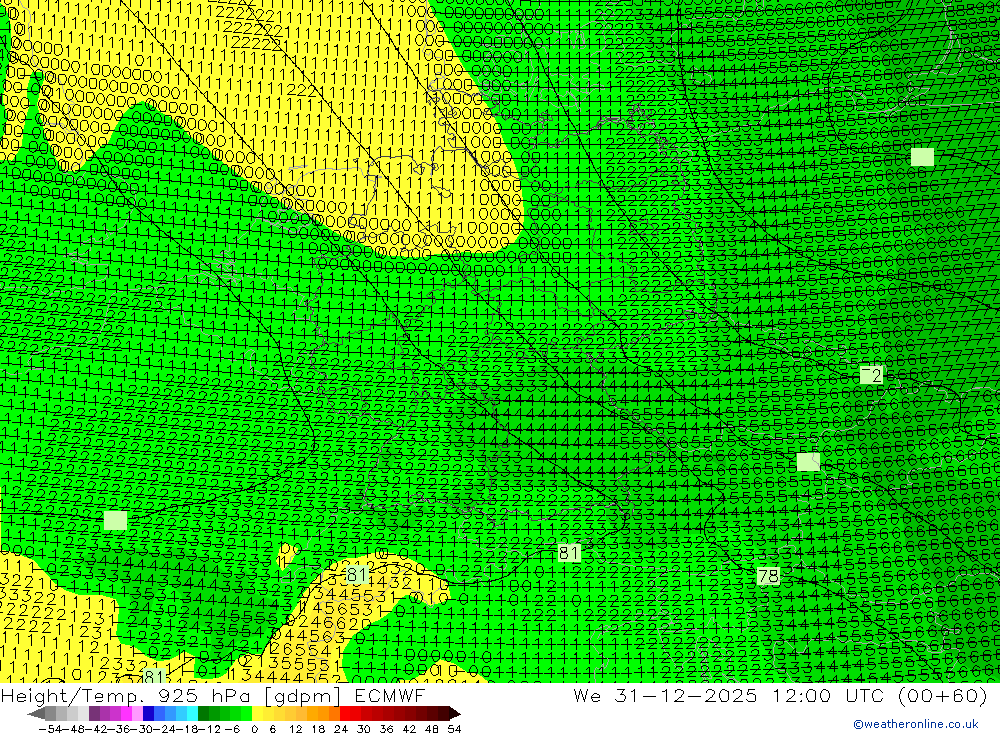Pick the yellow 0-degree swatch in legend

pos(258,713)
